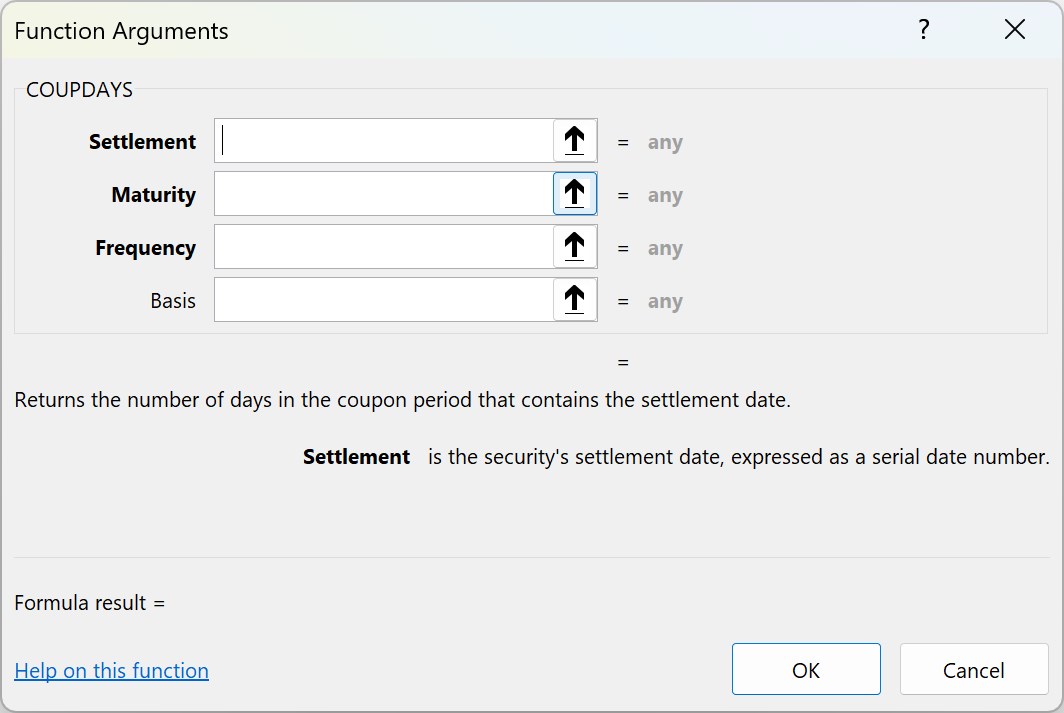Click the Maturity argument label
1064x713 pixels.
154,195
